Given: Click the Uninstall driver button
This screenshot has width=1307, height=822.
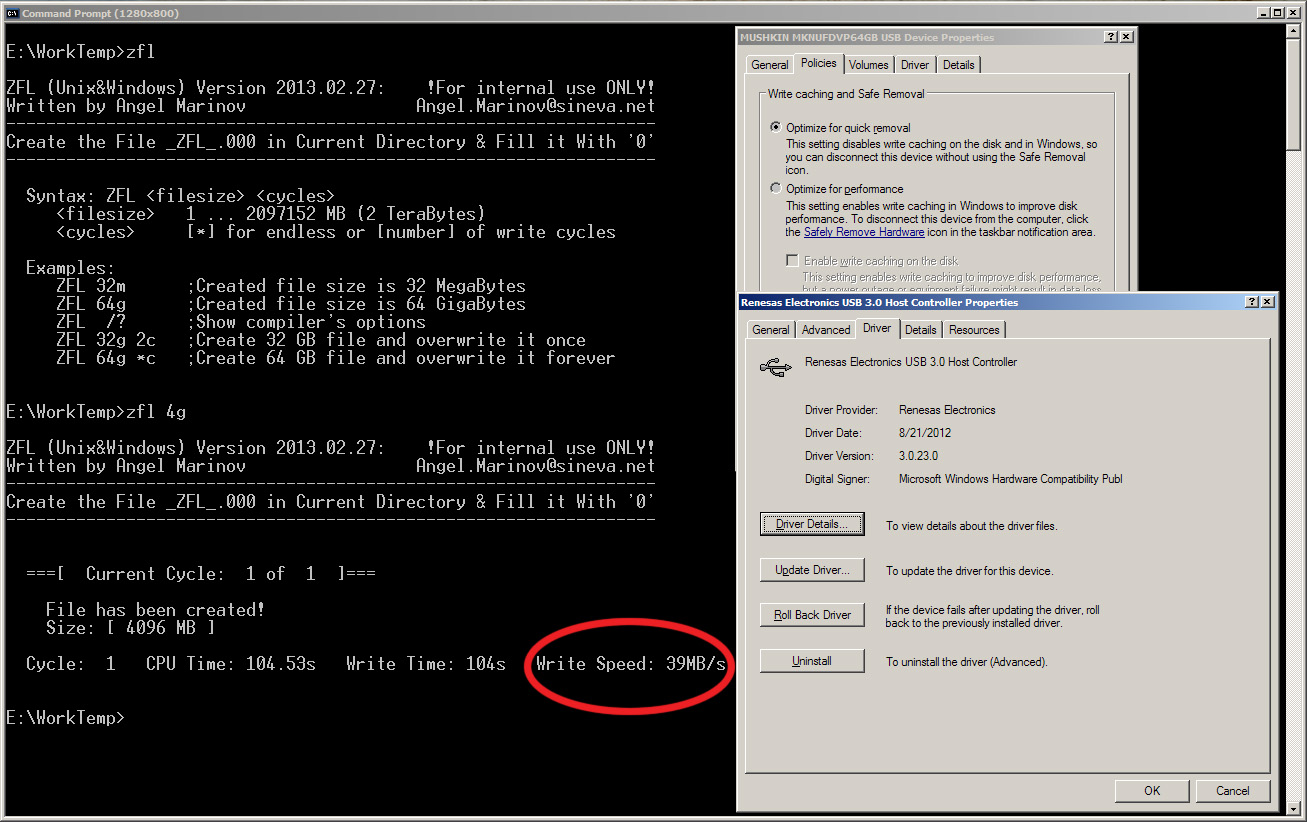Looking at the screenshot, I should 812,661.
